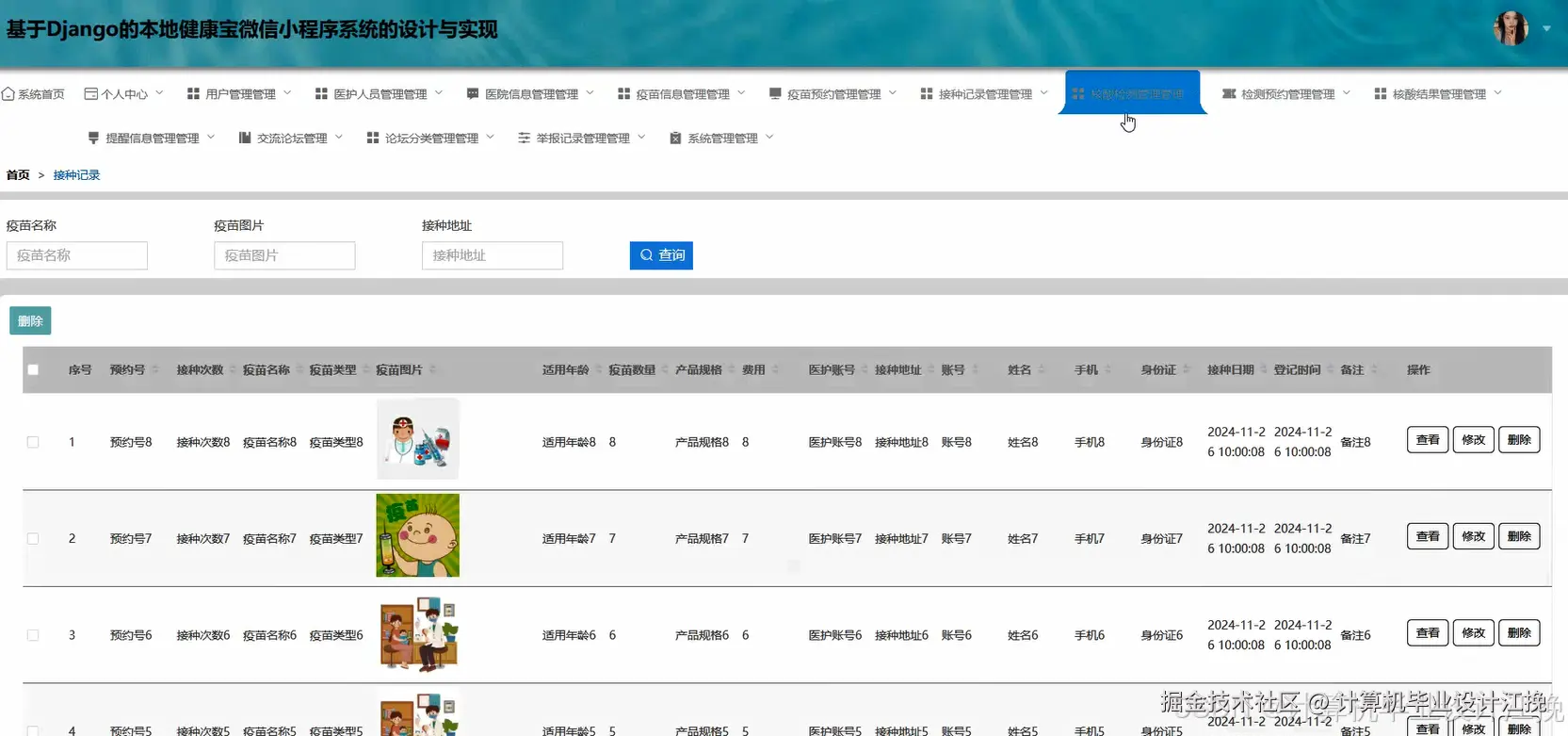Sort by the 手机 column arrows
The image size is (1568, 736).
tap(1107, 369)
